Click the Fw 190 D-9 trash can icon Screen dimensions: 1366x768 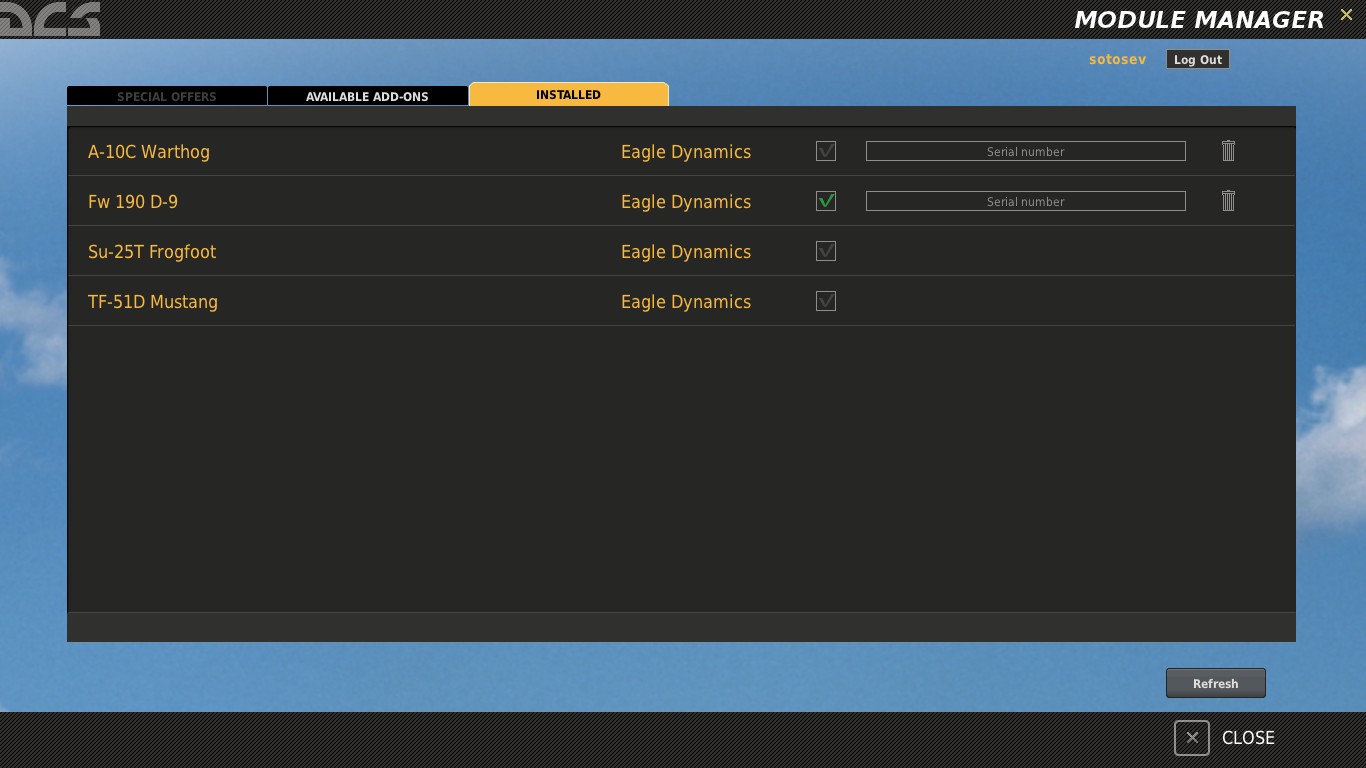click(x=1228, y=201)
